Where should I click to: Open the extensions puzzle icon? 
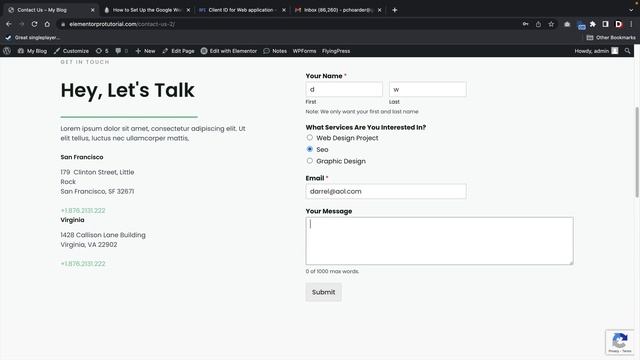tap(593, 24)
